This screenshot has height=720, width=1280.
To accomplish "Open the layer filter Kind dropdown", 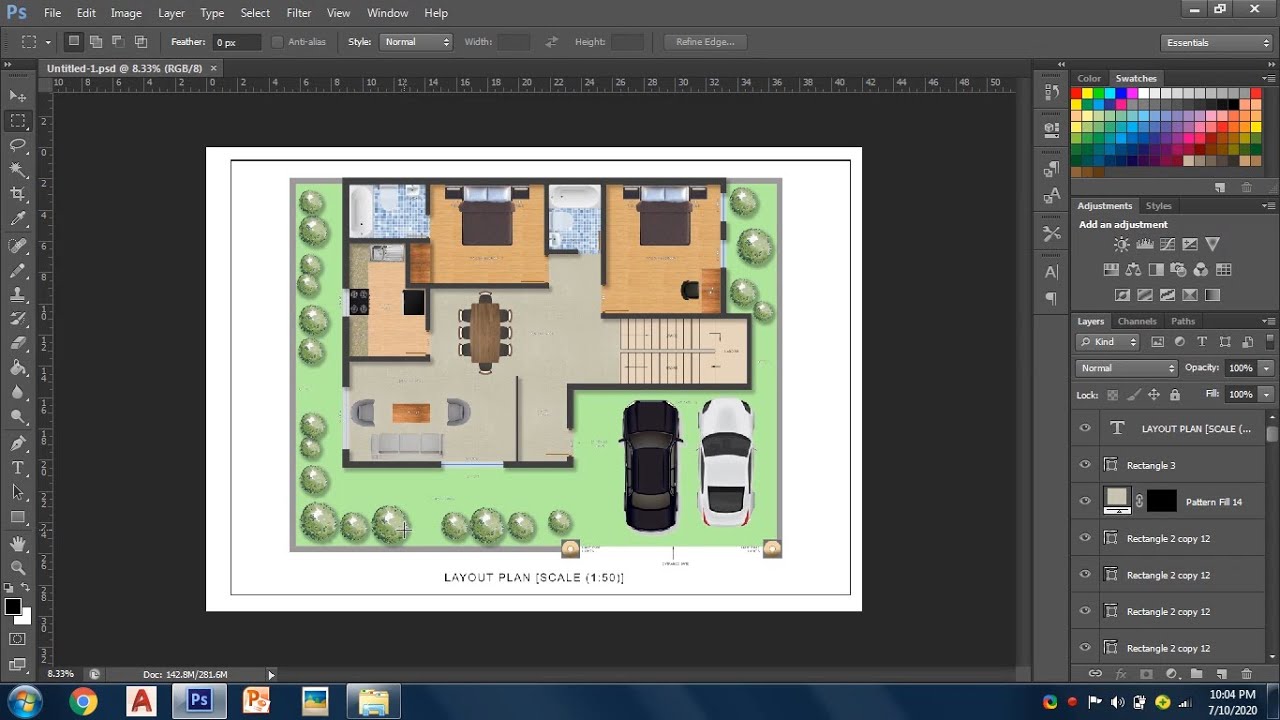I will (x=1109, y=342).
